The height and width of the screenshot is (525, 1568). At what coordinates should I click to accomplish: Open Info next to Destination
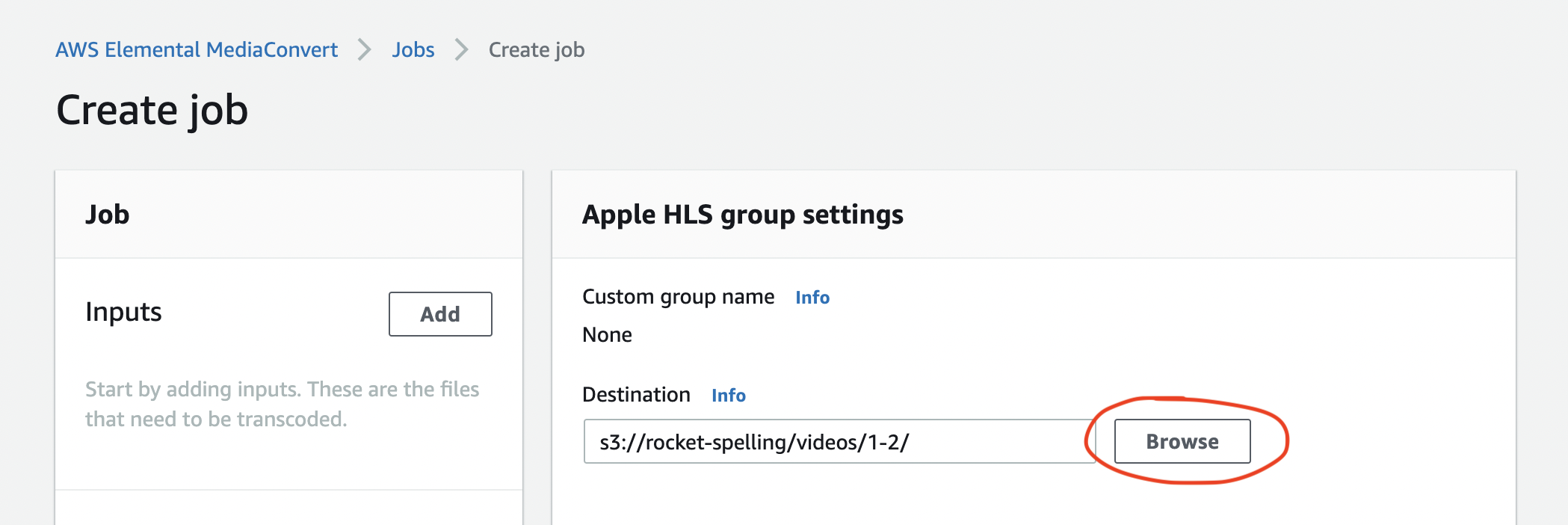click(x=728, y=396)
